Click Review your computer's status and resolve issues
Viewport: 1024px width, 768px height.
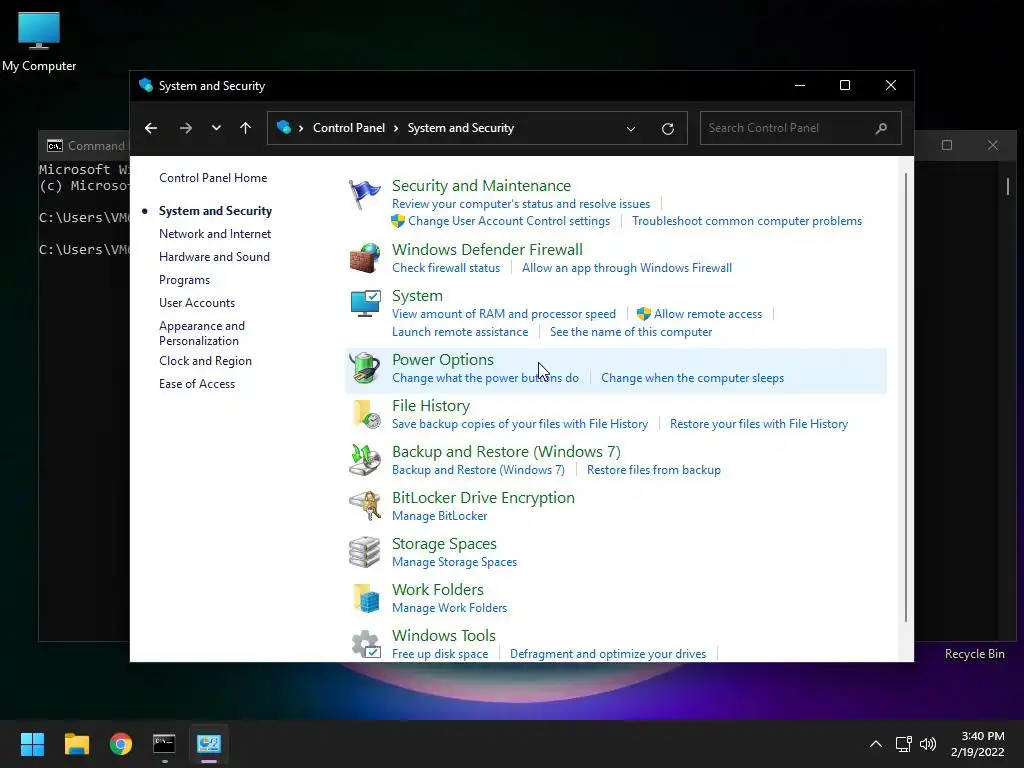click(x=521, y=204)
